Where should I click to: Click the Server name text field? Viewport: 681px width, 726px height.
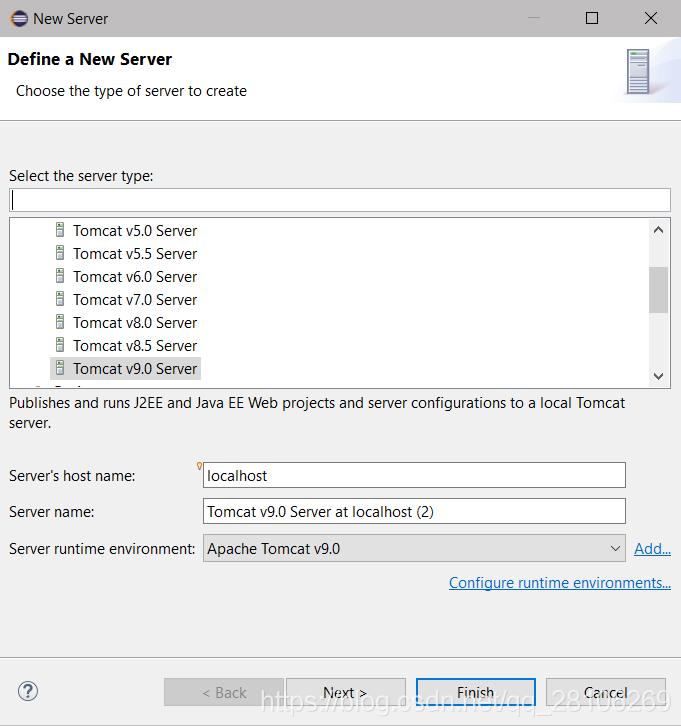pos(414,511)
